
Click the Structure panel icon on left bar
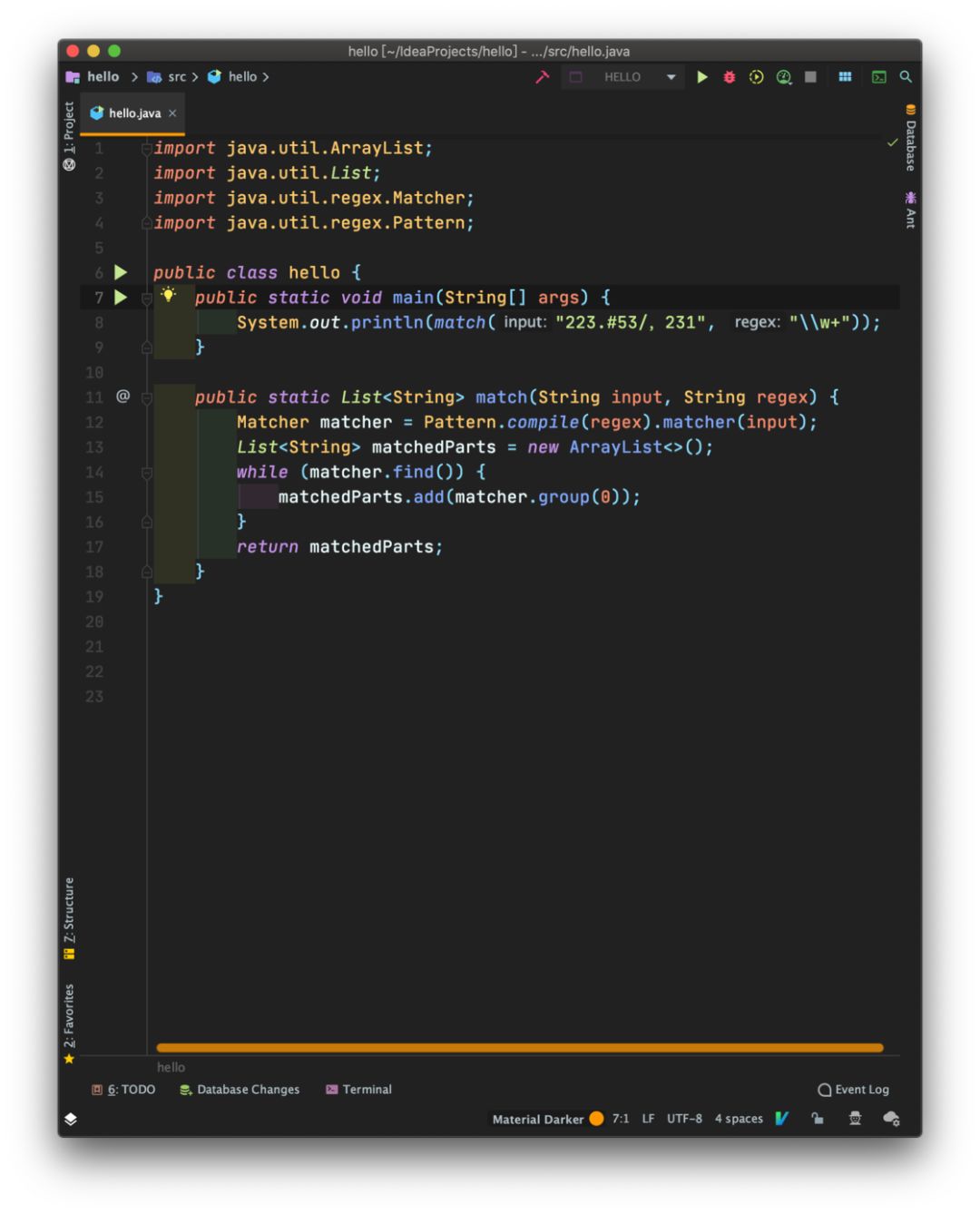(69, 954)
